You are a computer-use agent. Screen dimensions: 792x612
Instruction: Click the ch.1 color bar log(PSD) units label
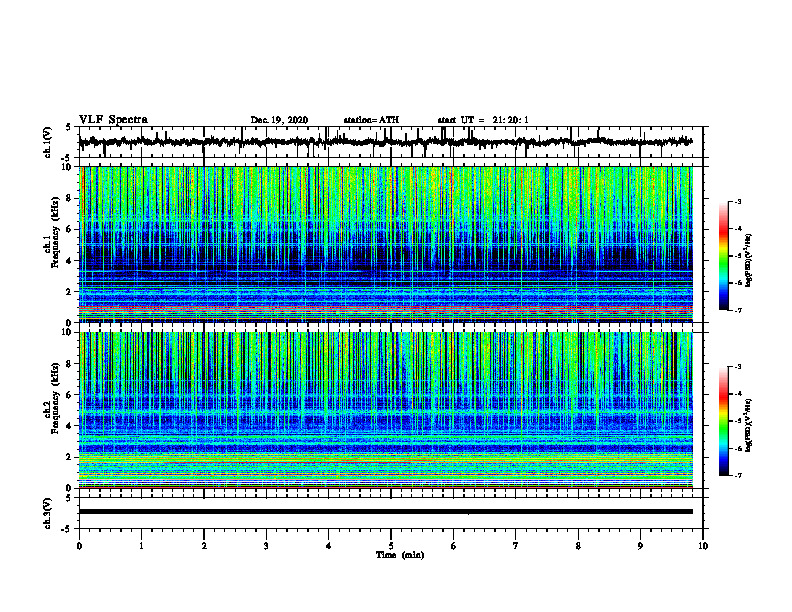(749, 260)
